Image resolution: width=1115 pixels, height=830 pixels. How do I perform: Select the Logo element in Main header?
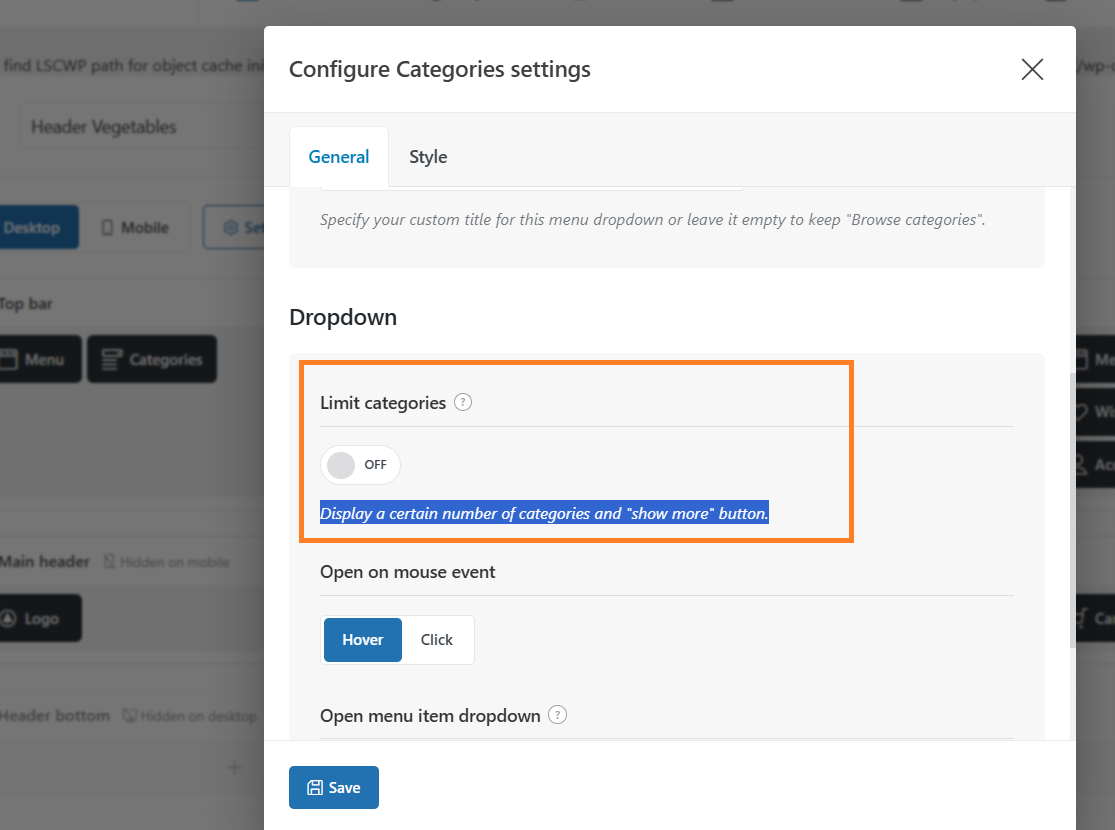coord(39,618)
